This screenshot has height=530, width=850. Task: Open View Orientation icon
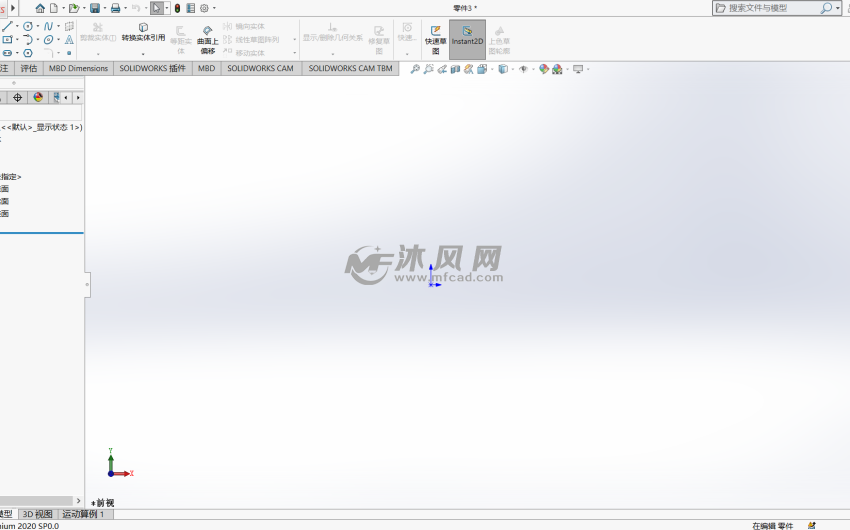pos(482,69)
